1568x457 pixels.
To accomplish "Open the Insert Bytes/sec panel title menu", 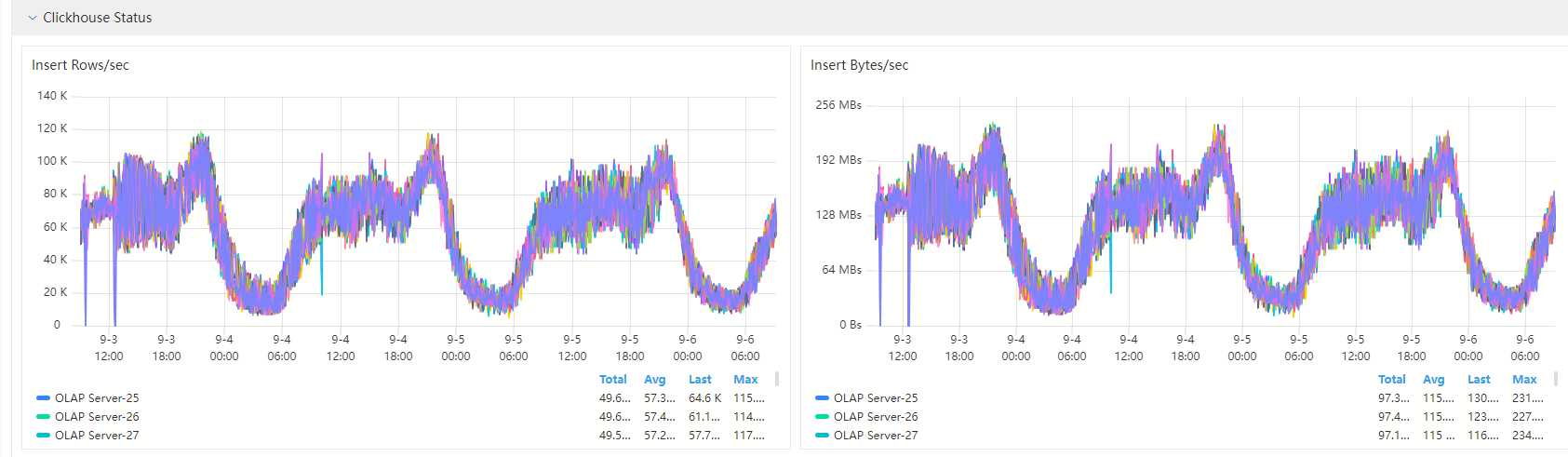I will pos(859,65).
